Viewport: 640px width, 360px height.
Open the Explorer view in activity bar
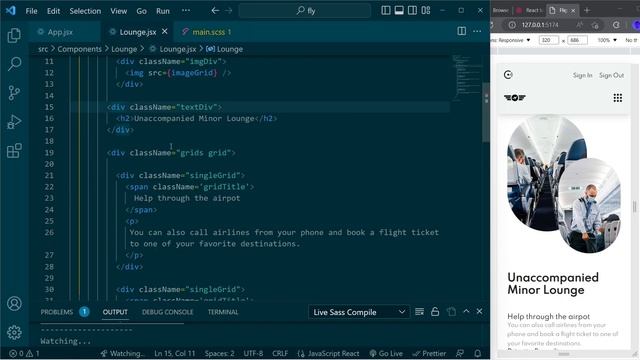pos(14,36)
